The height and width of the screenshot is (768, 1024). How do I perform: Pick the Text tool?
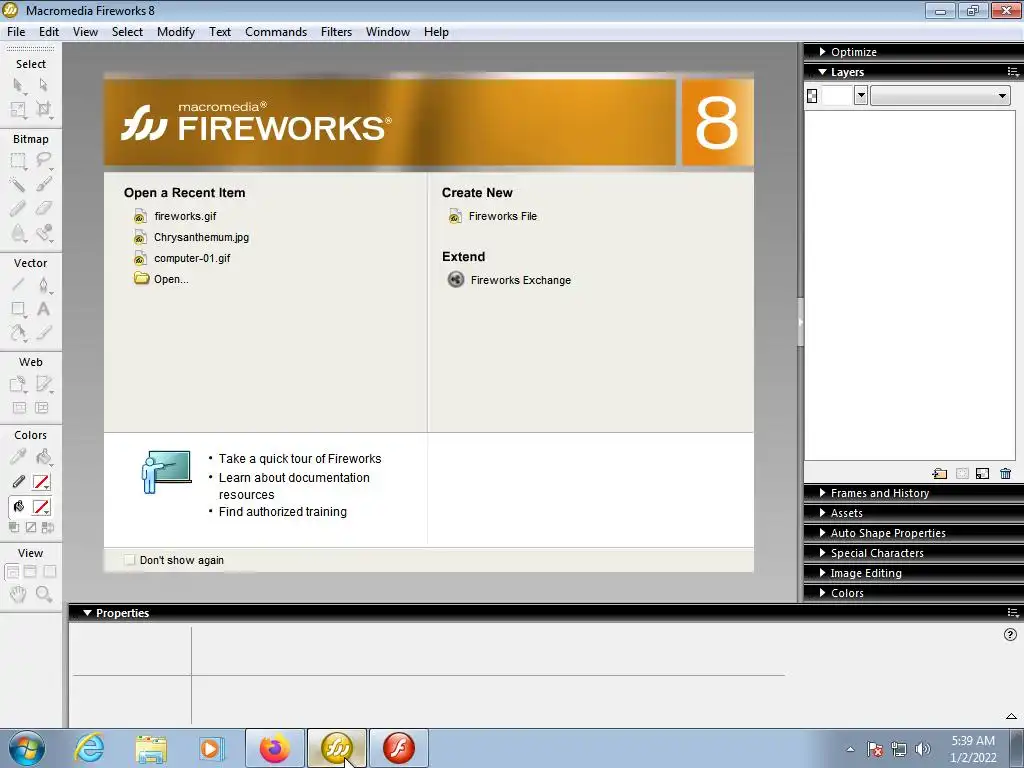click(43, 309)
